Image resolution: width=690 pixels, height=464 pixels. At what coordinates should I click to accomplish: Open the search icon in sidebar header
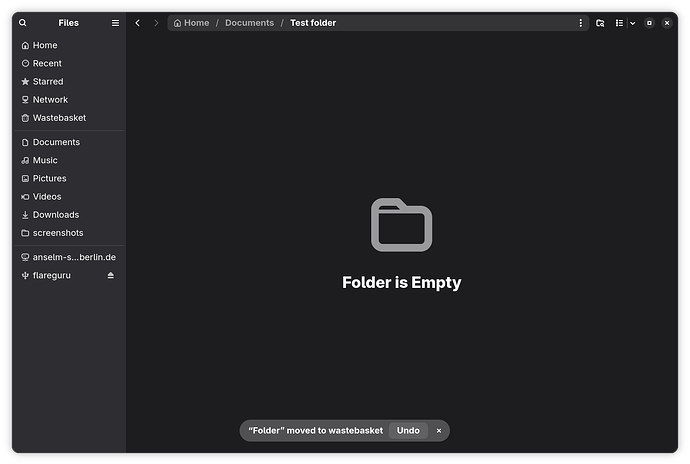point(23,22)
